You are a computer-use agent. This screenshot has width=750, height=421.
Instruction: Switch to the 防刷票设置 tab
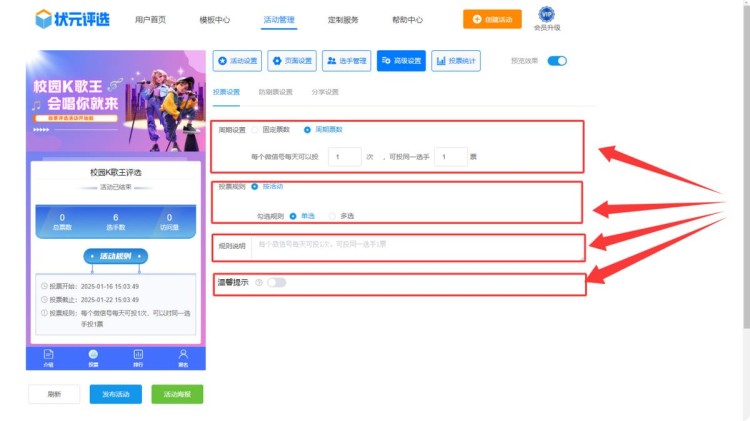(x=275, y=92)
